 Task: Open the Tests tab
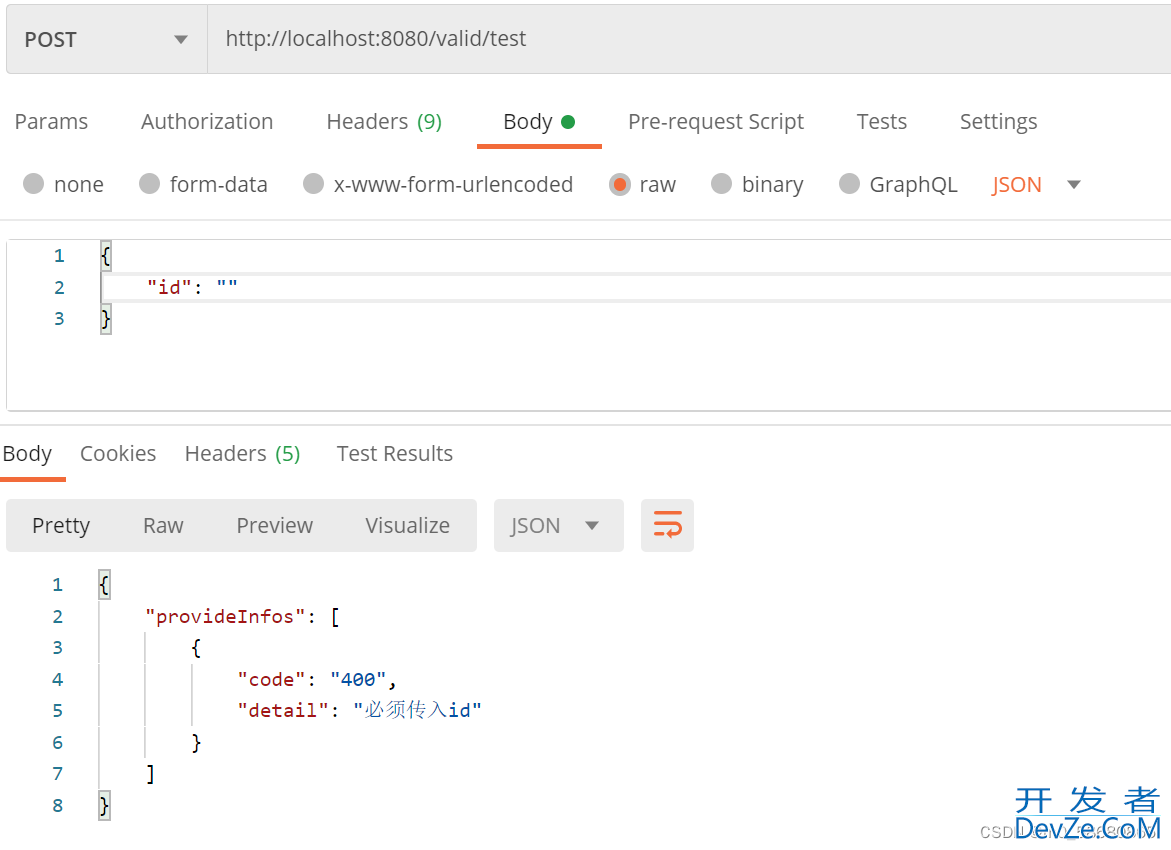coord(881,122)
